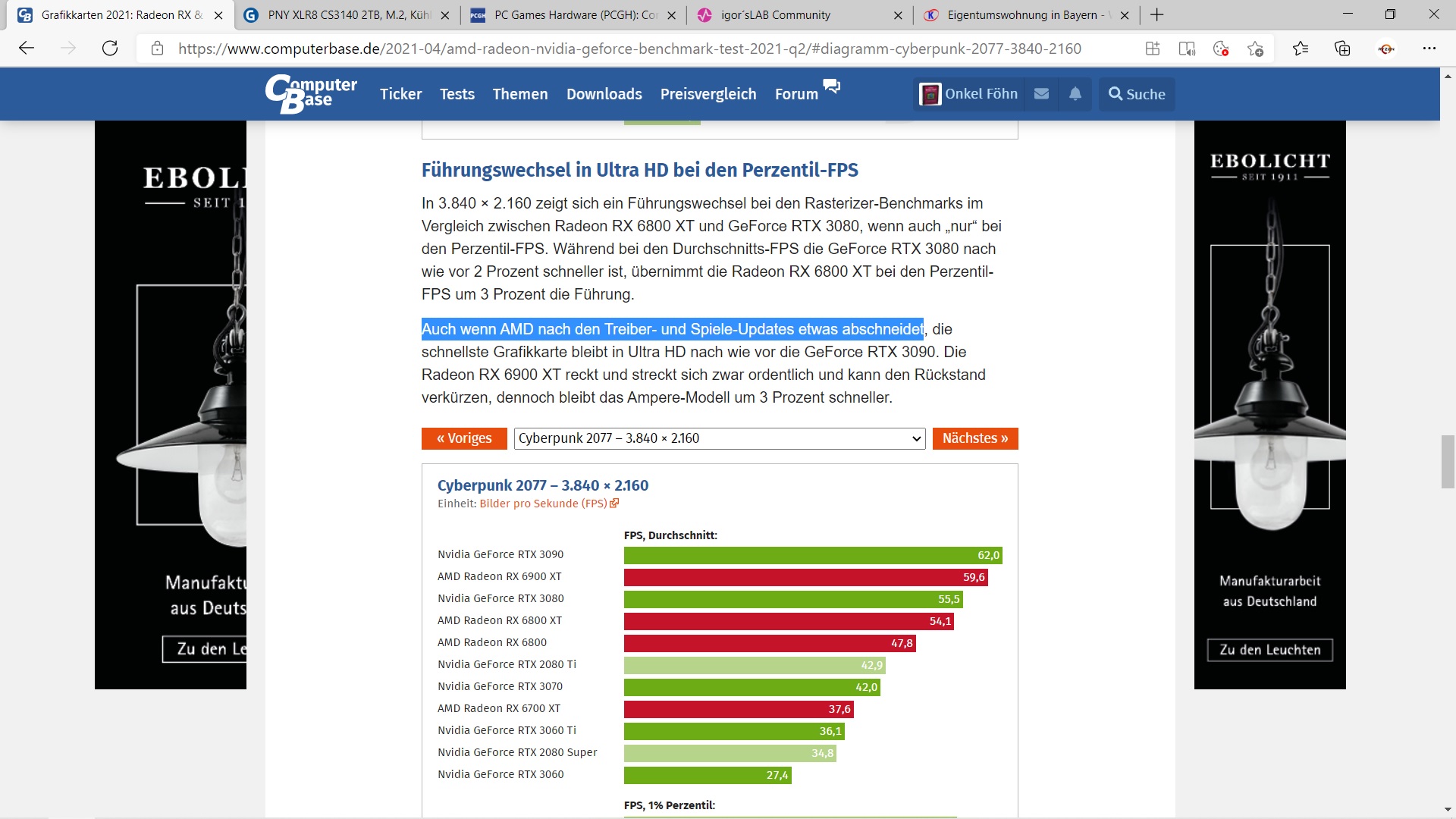The image size is (1456, 819).
Task: Open the Edge settings and more menu
Action: [1429, 49]
